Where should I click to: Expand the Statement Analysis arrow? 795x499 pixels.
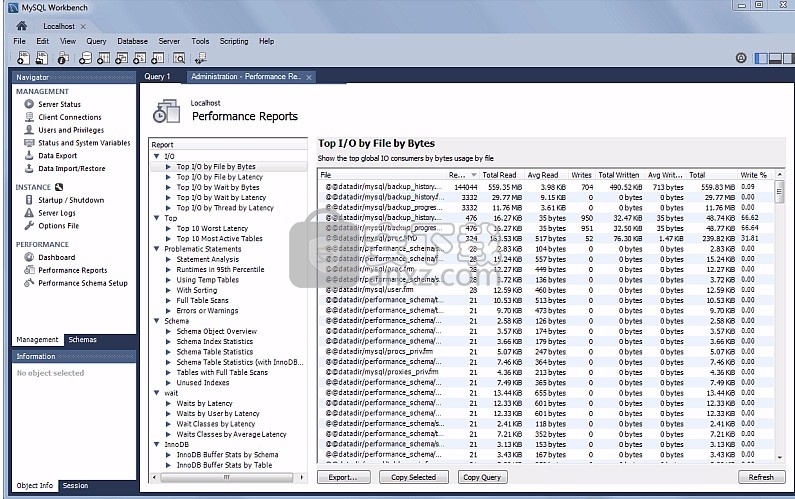(x=168, y=259)
